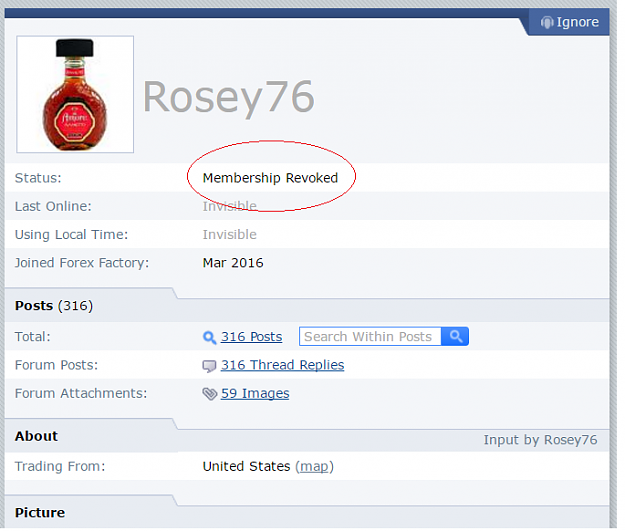Select the Rosey76 username heading
This screenshot has height=531, width=625.
[229, 98]
